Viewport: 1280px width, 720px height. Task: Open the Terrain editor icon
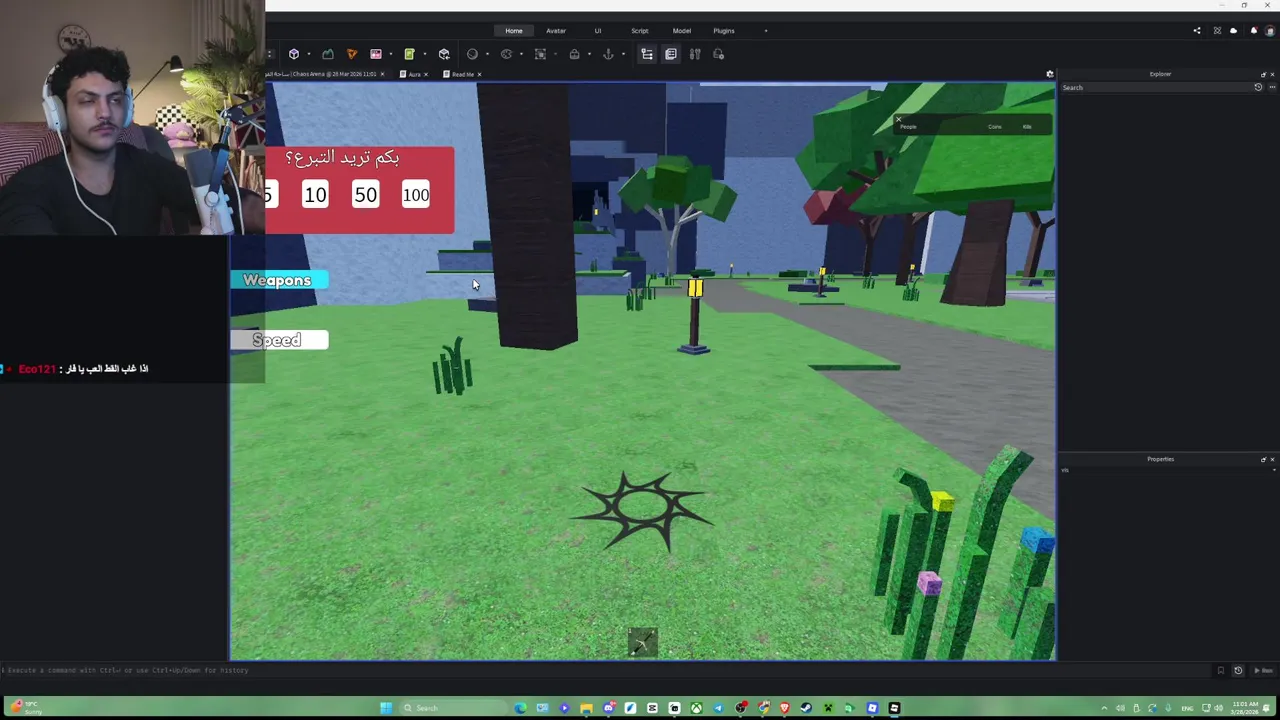(x=328, y=54)
